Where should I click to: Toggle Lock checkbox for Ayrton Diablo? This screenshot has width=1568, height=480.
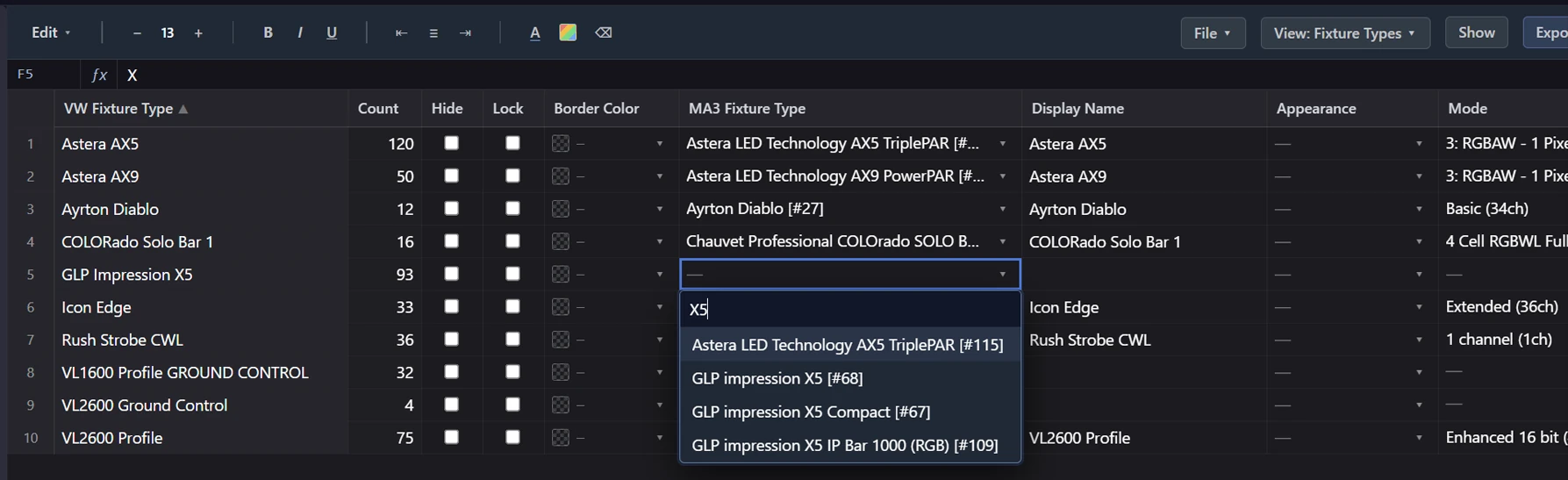click(x=513, y=208)
